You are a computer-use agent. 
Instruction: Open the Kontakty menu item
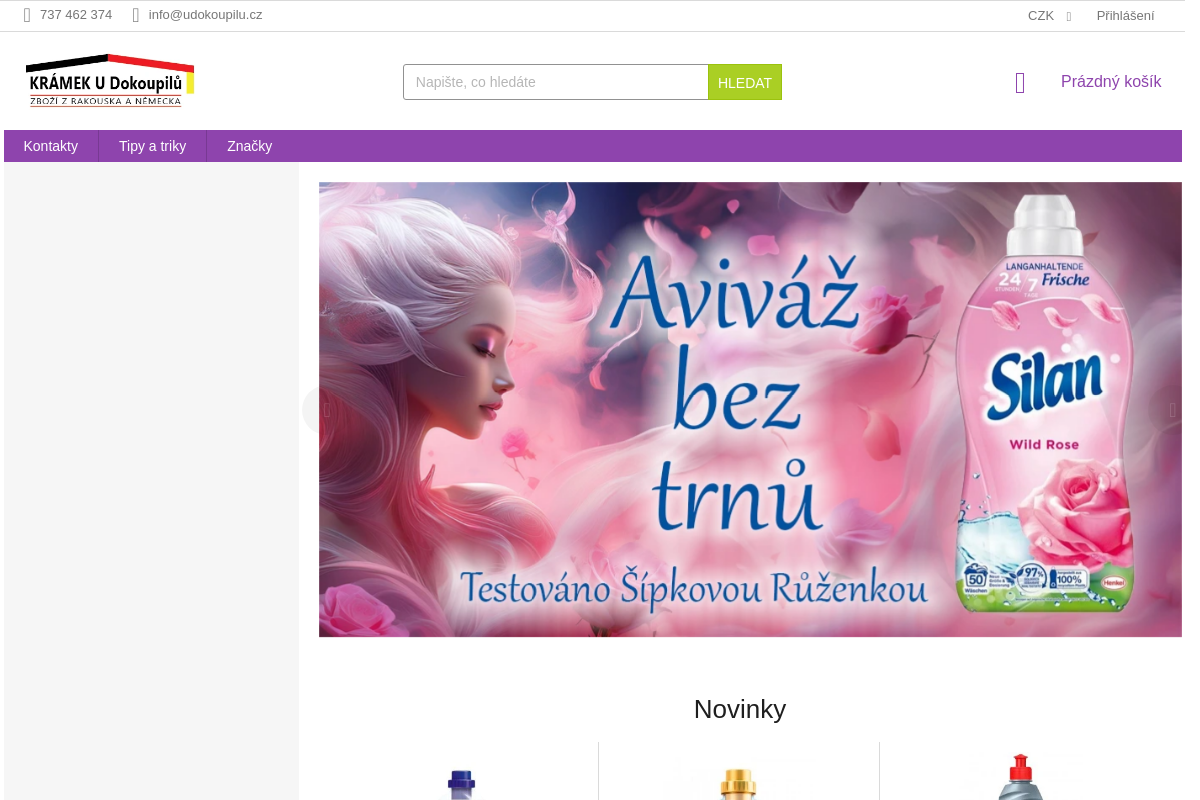[x=51, y=146]
